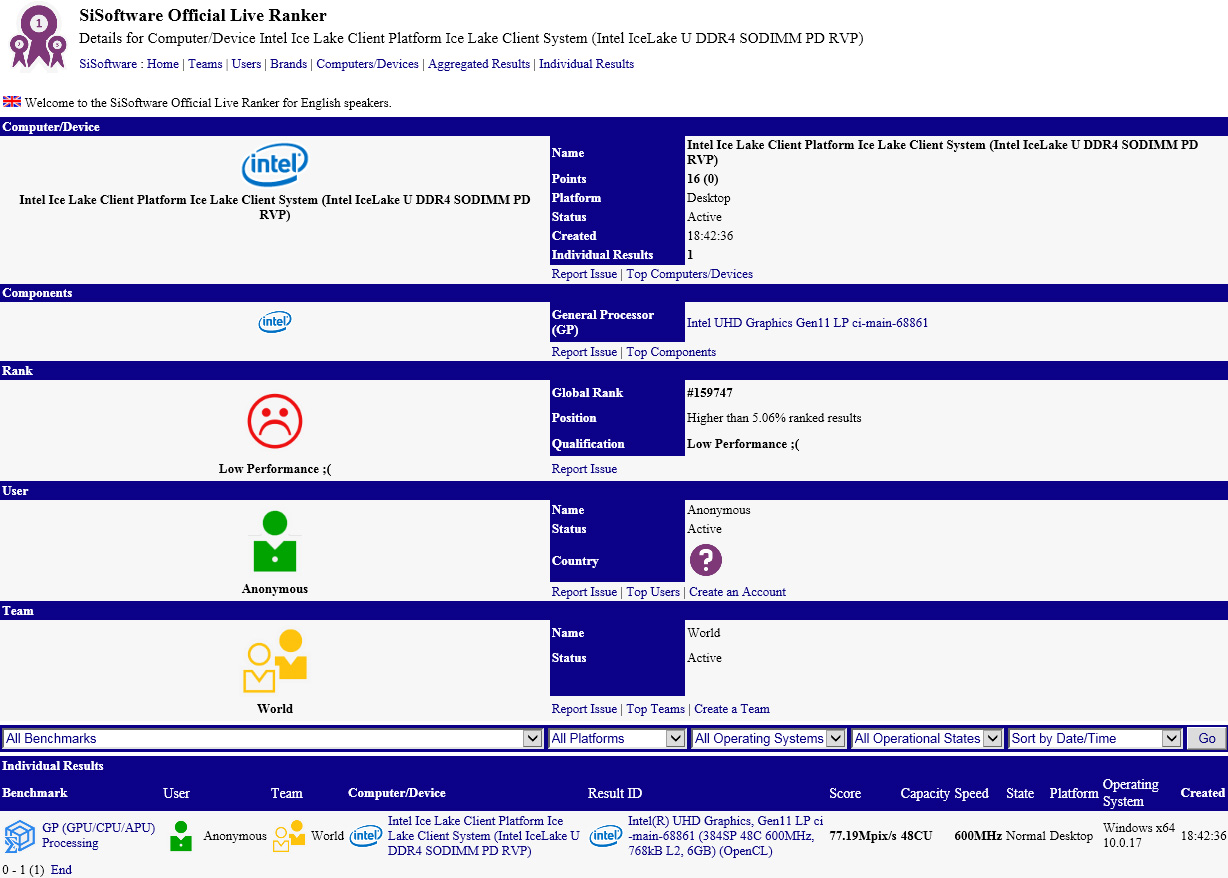
Task: Click the yellow World team icon
Action: (275, 661)
